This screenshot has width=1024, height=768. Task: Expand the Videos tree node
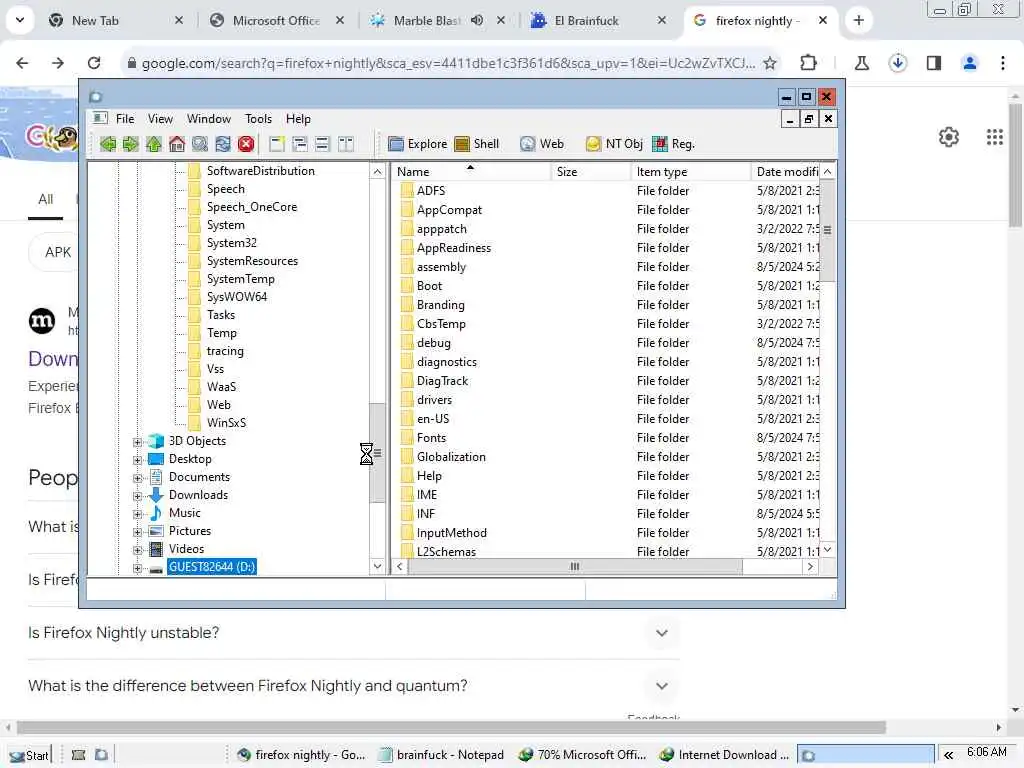pyautogui.click(x=137, y=550)
